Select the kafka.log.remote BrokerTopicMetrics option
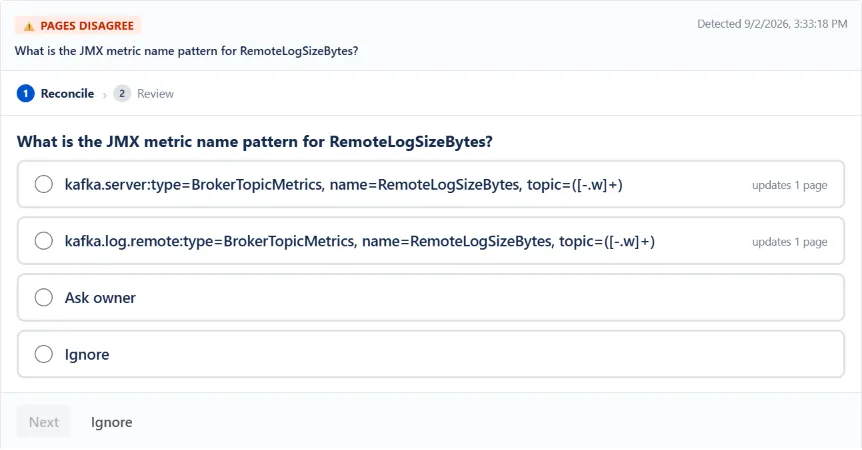This screenshot has height=450, width=862. (430, 241)
